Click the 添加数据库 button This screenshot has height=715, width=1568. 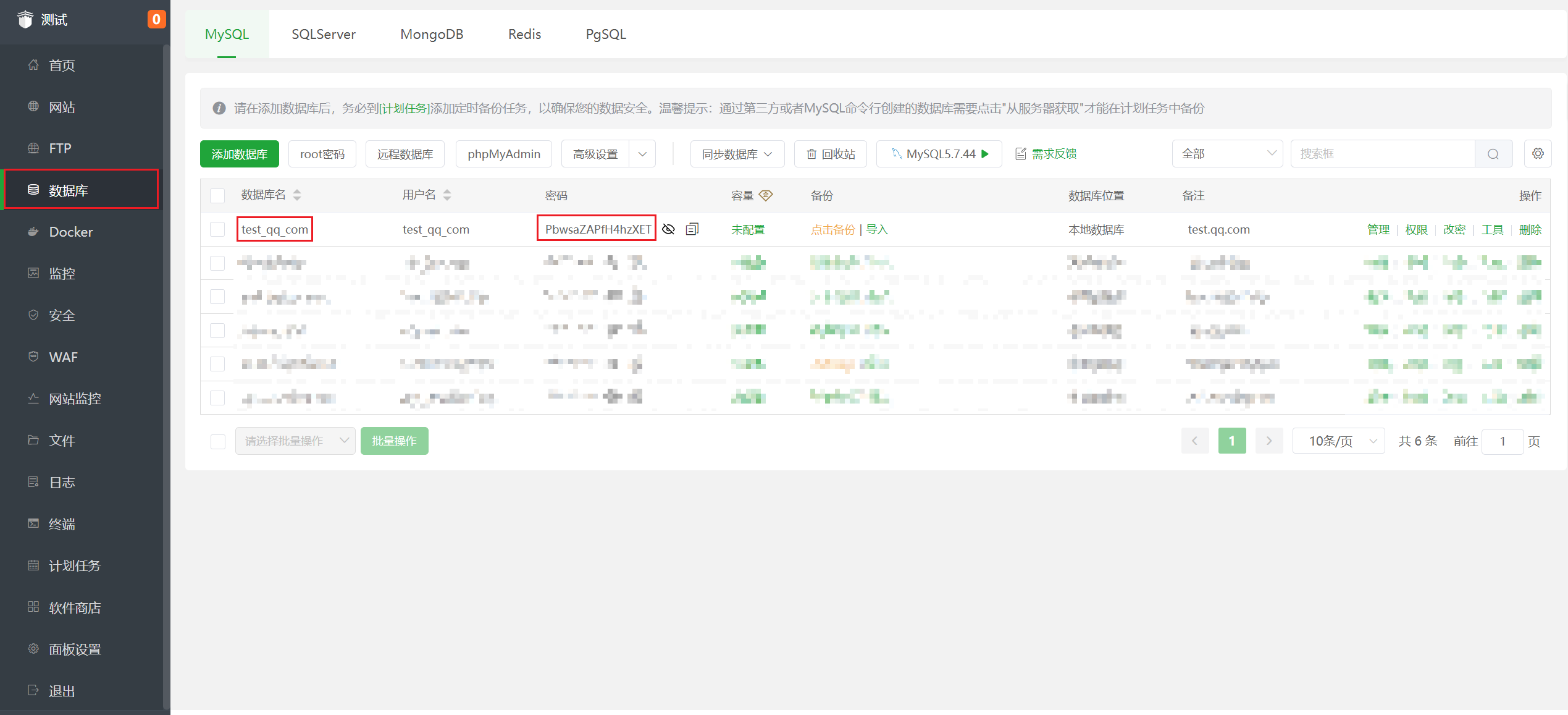(x=240, y=154)
